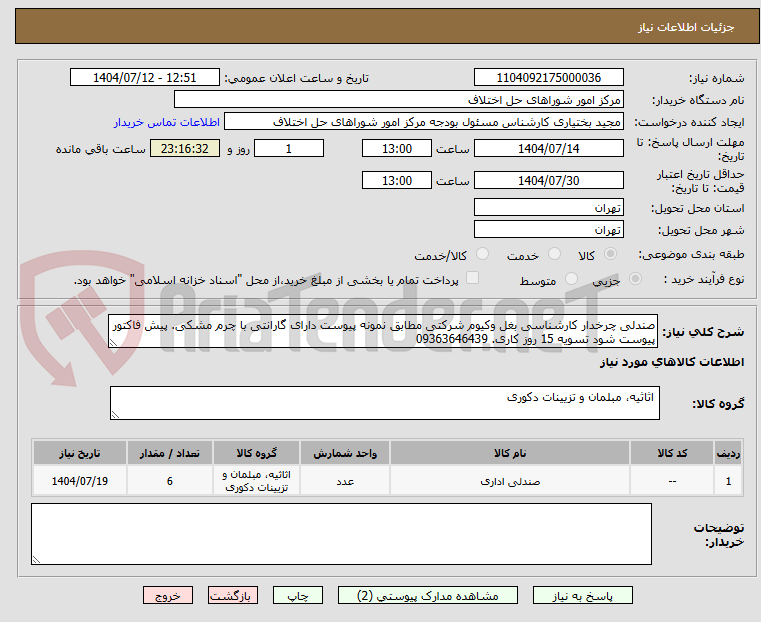Click the بازگشت back button

point(233,595)
